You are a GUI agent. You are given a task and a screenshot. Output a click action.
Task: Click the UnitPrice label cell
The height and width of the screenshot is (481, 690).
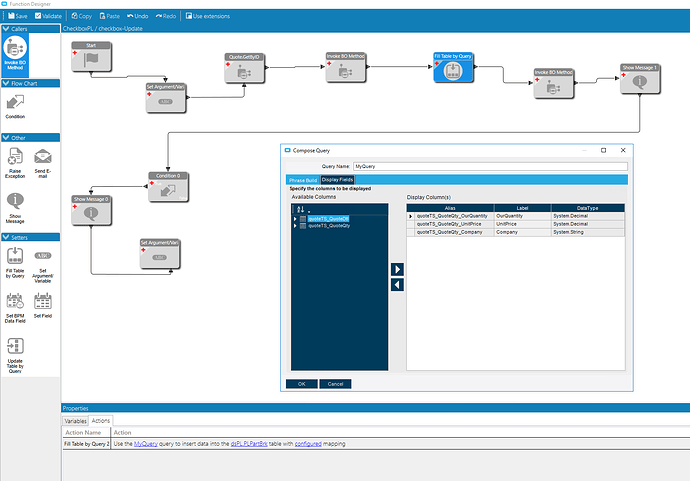click(x=522, y=224)
